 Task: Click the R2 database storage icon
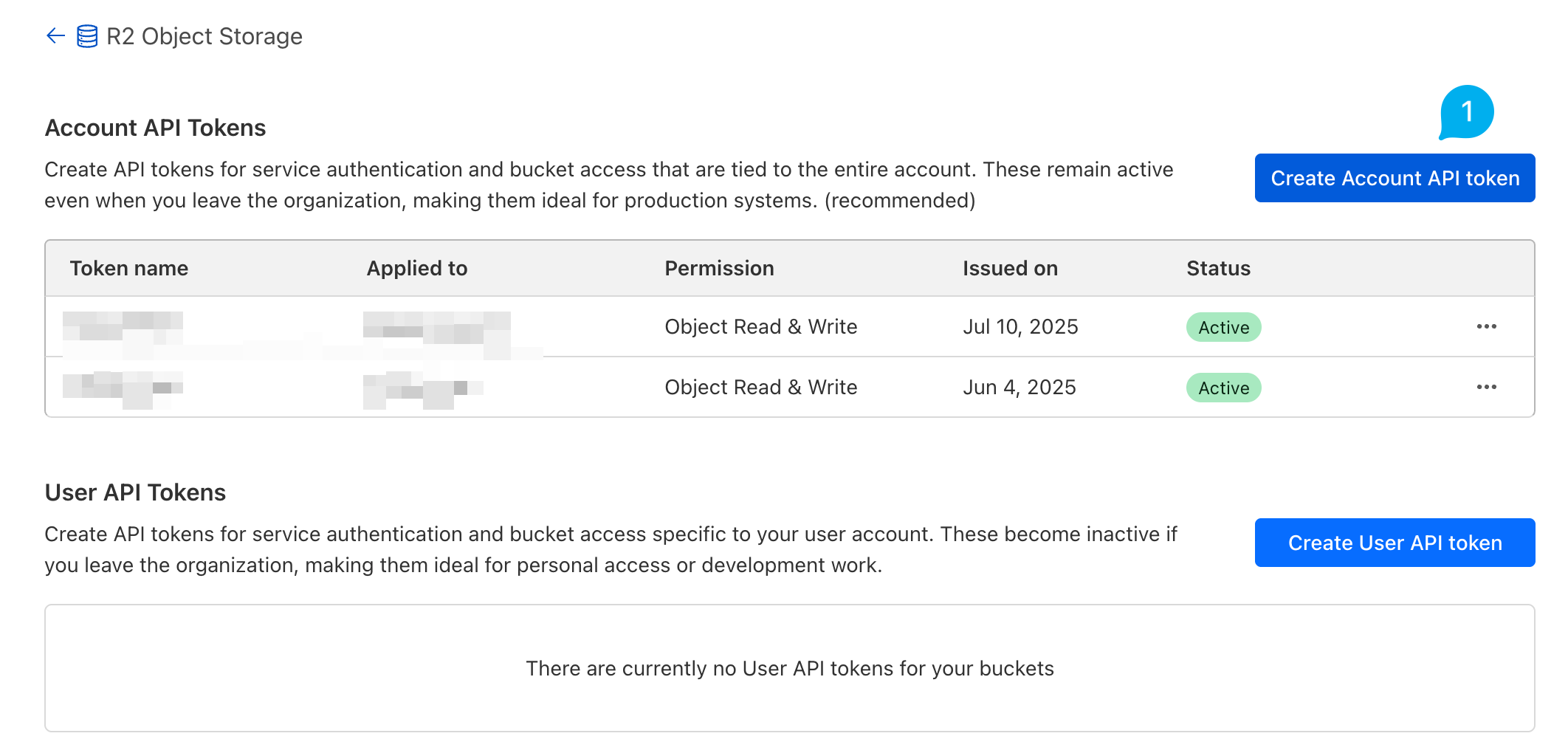87,36
